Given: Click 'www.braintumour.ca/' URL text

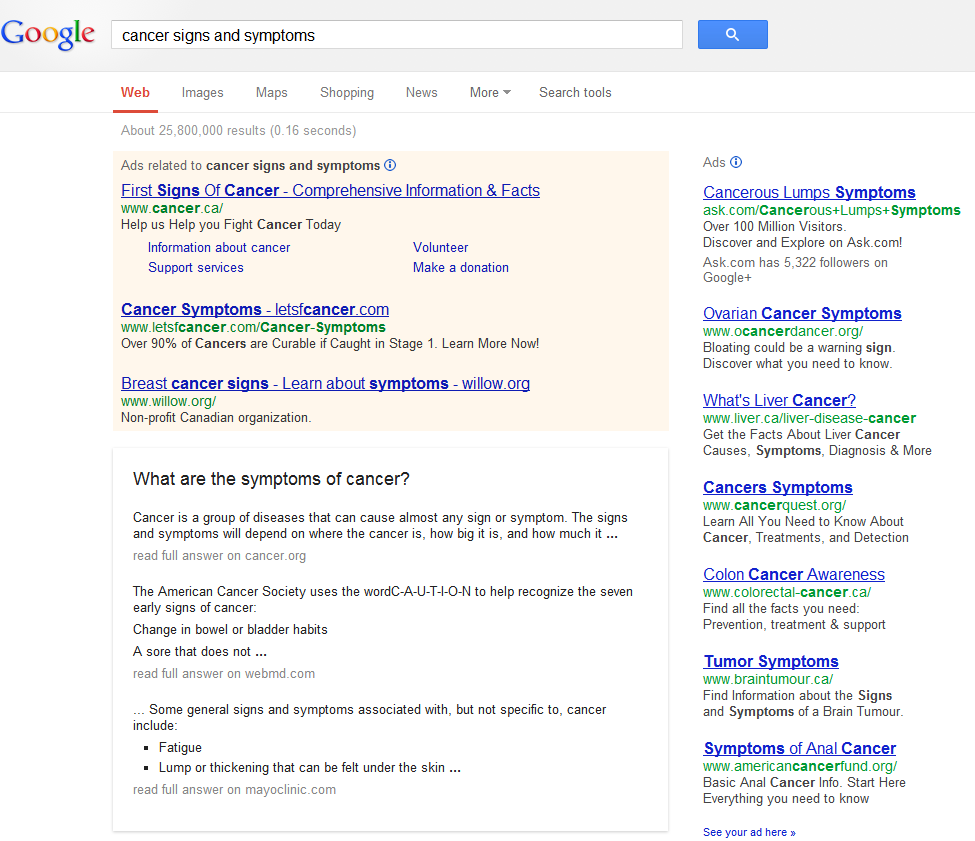Looking at the screenshot, I should [x=768, y=679].
